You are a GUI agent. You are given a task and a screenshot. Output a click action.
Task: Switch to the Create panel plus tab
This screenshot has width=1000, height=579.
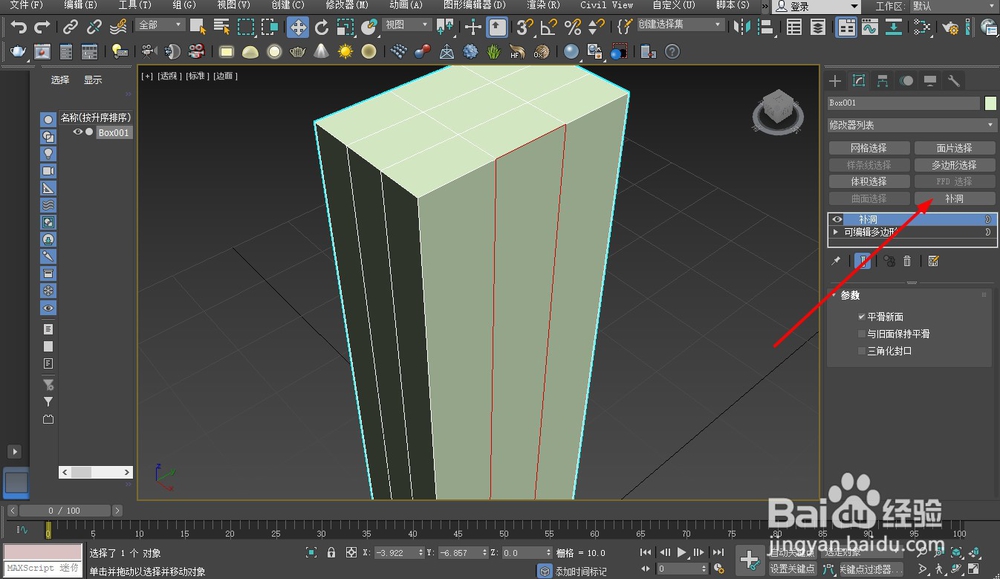tap(835, 81)
